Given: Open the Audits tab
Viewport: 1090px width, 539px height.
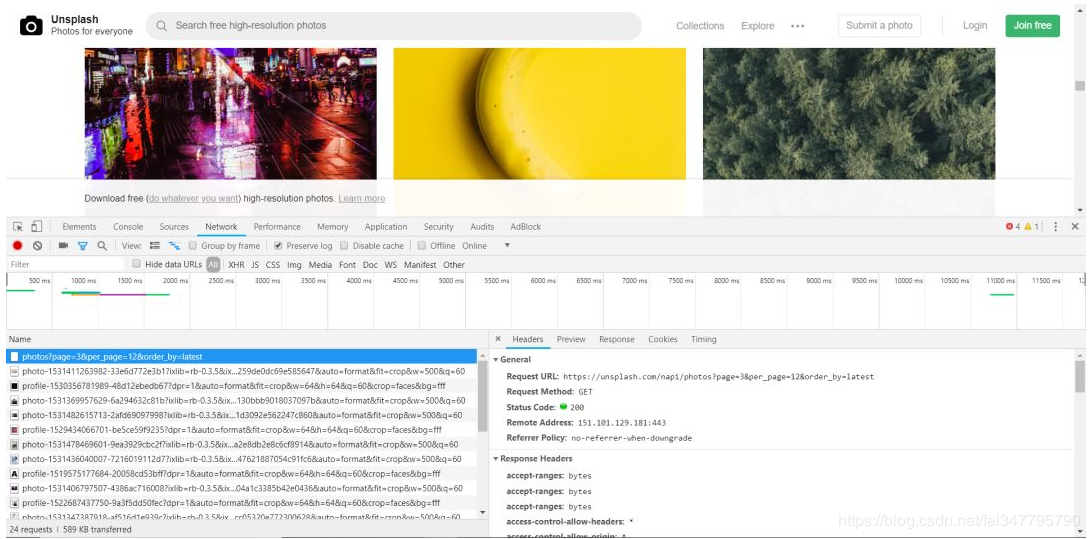Looking at the screenshot, I should 482,227.
